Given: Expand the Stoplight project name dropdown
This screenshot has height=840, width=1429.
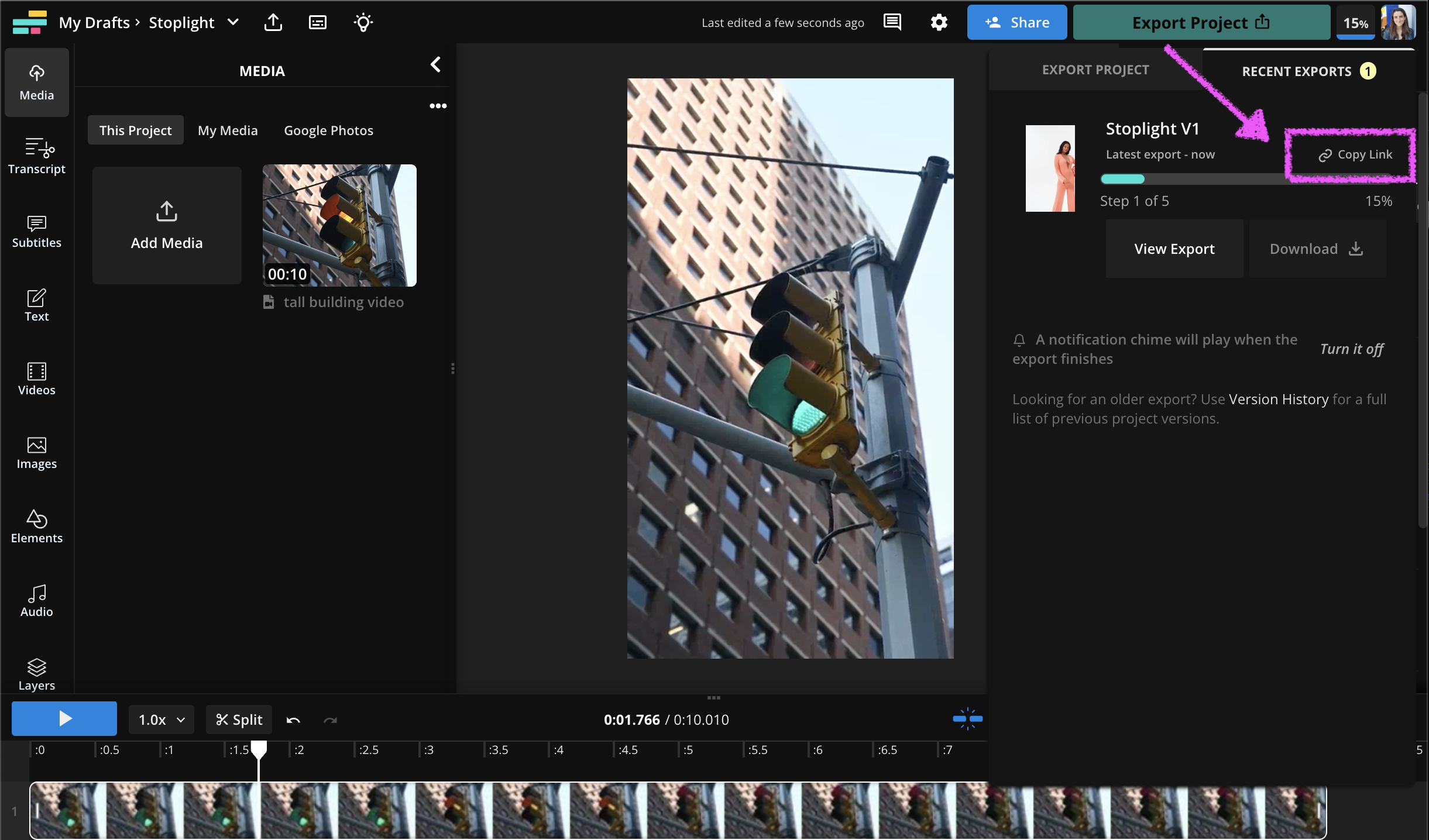Looking at the screenshot, I should pyautogui.click(x=233, y=23).
